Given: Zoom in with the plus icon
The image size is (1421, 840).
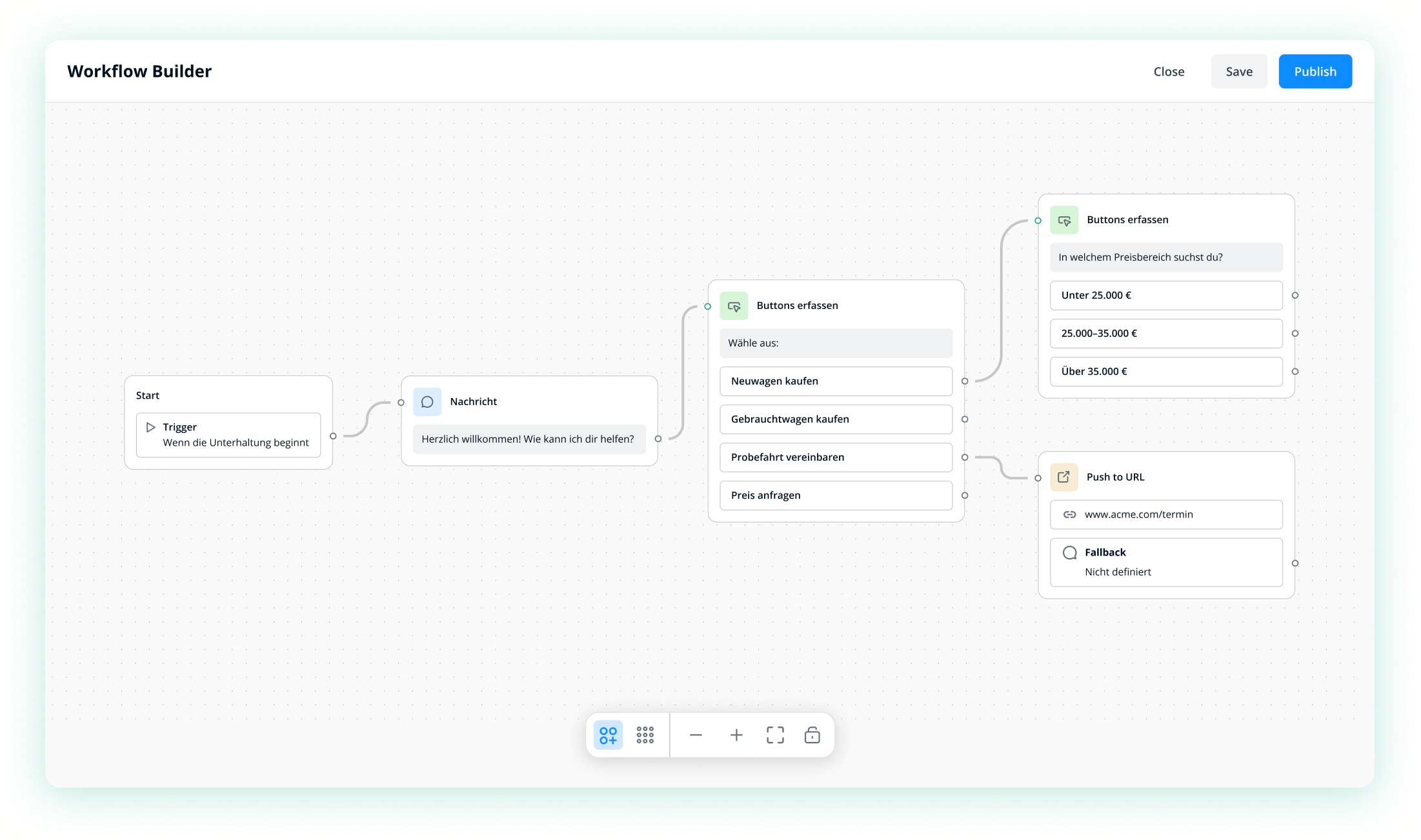Looking at the screenshot, I should pyautogui.click(x=736, y=735).
